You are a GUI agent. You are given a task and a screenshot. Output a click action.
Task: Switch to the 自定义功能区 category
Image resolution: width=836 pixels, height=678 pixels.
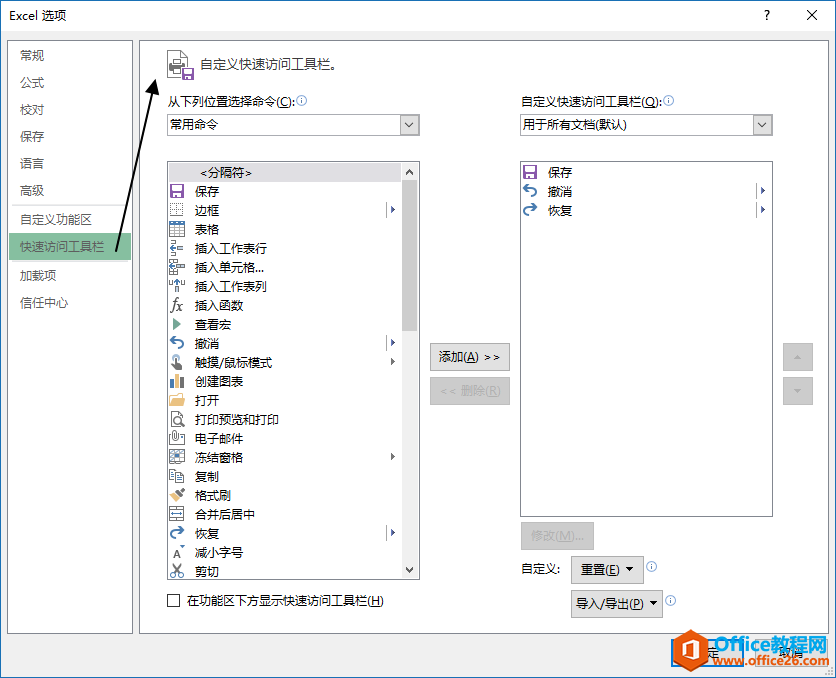(56, 219)
